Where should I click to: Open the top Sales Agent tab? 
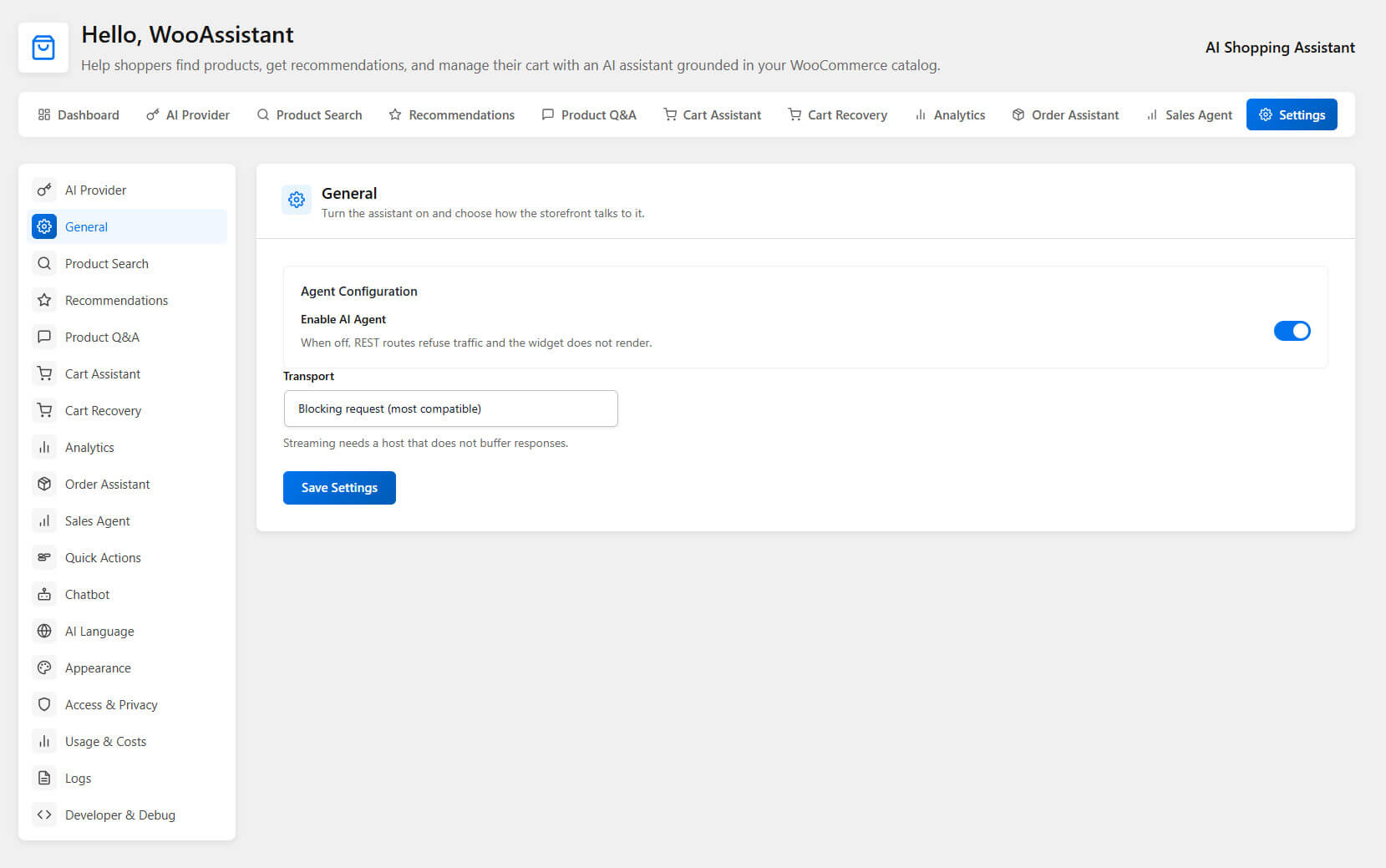click(1190, 114)
